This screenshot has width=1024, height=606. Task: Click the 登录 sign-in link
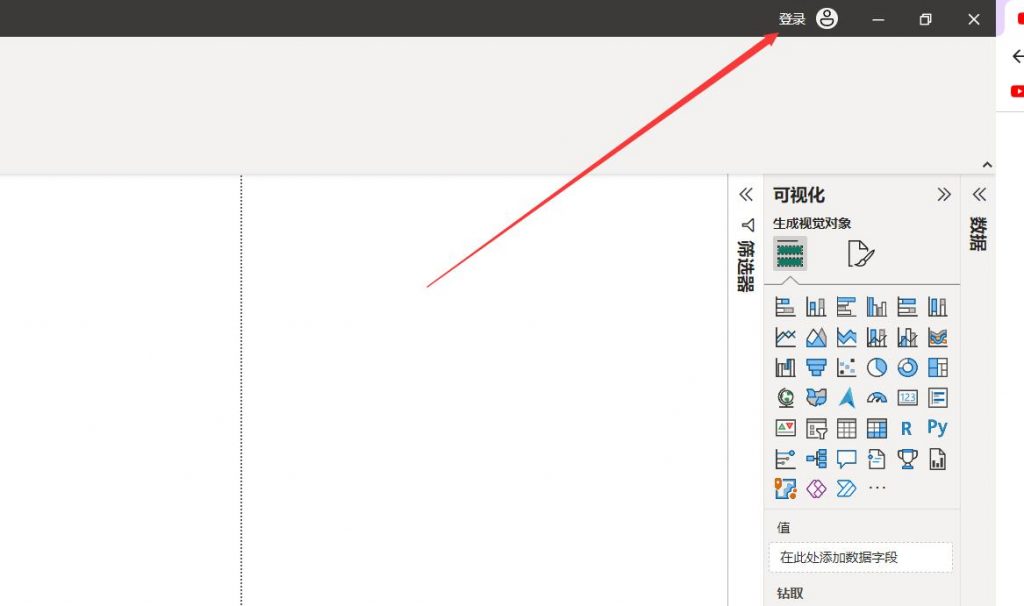(x=792, y=19)
